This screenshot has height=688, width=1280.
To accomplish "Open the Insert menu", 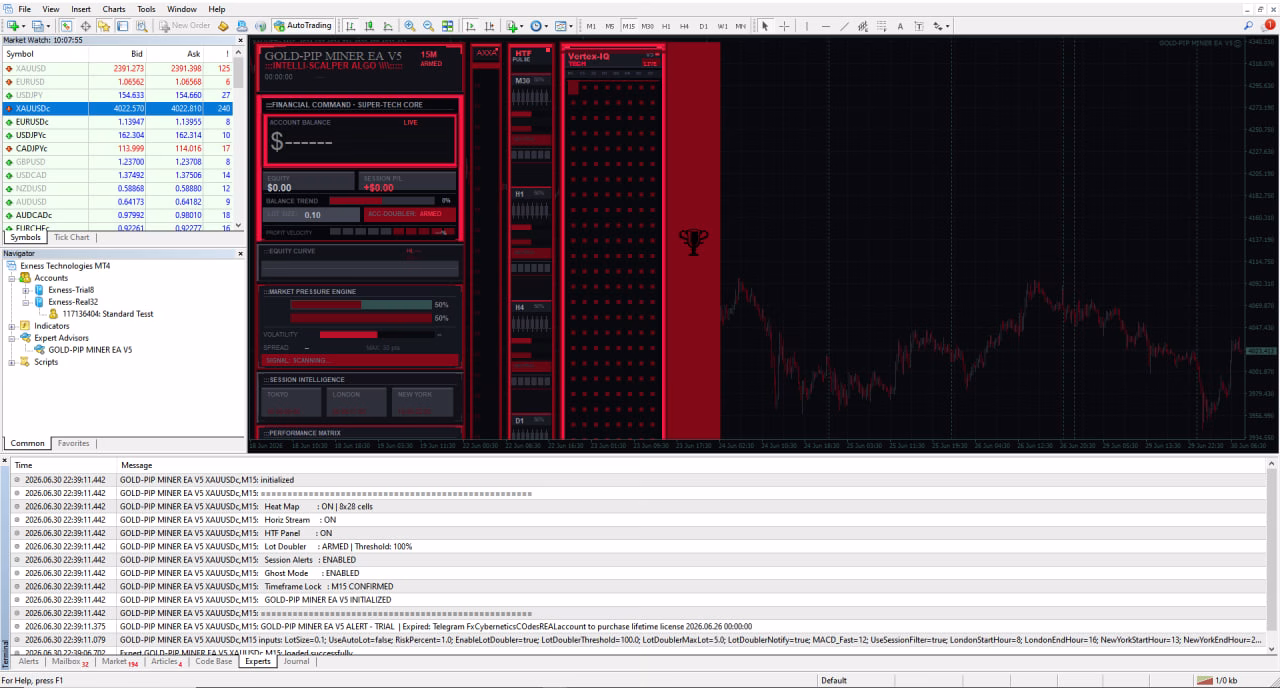I will pos(81,9).
